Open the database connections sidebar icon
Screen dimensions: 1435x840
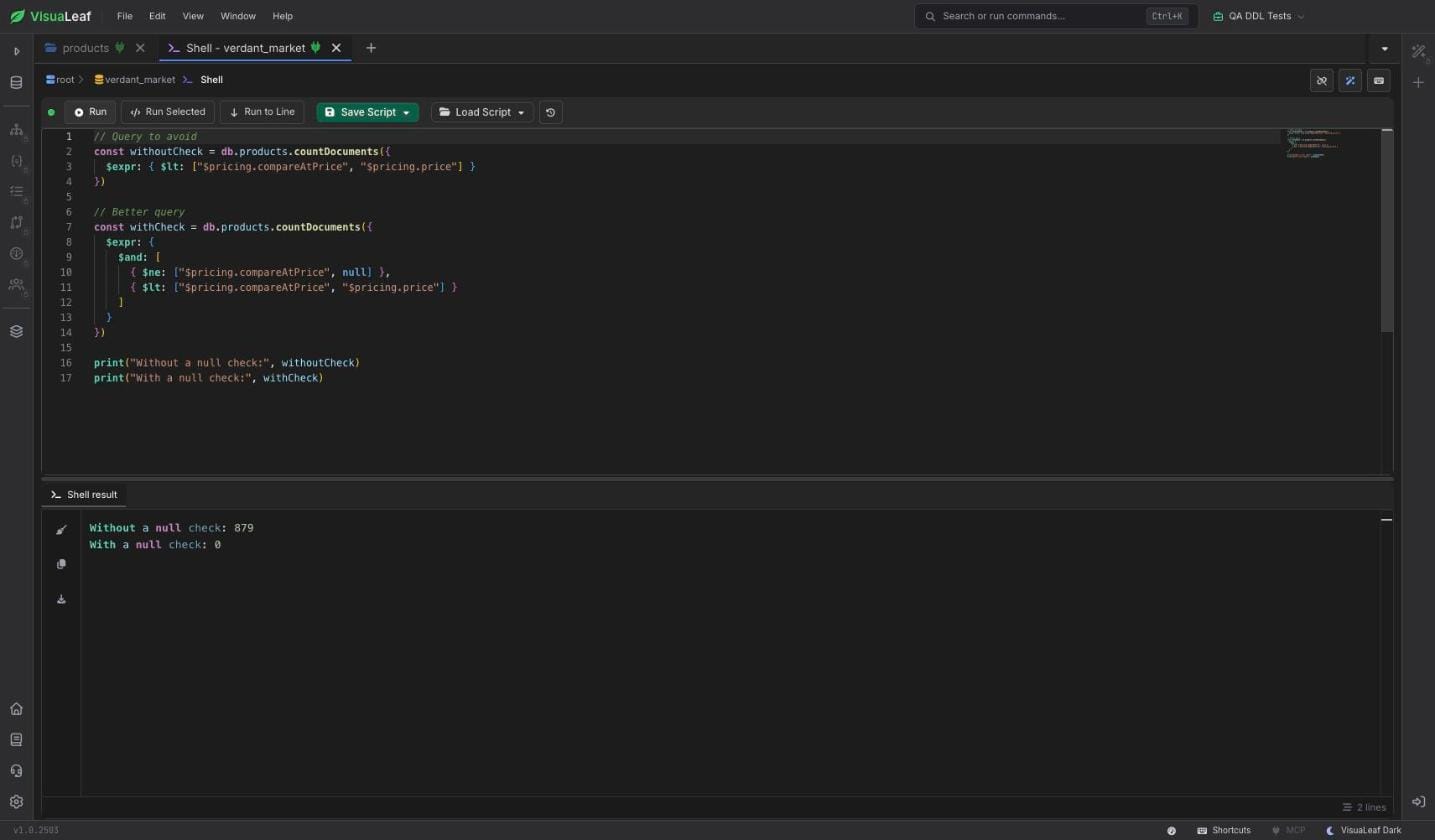pyautogui.click(x=16, y=83)
